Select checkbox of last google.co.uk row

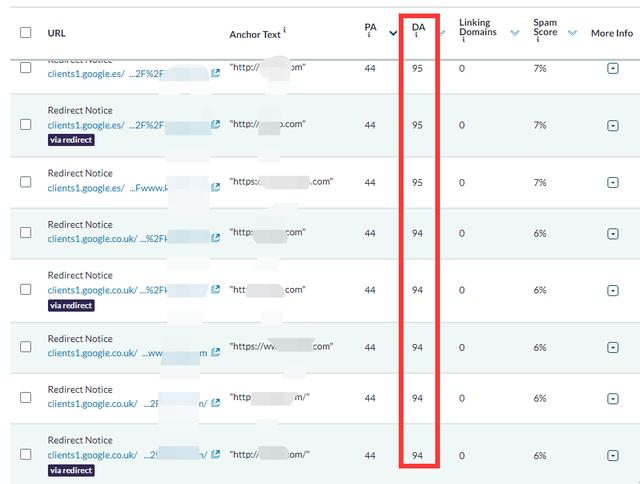[x=26, y=454]
